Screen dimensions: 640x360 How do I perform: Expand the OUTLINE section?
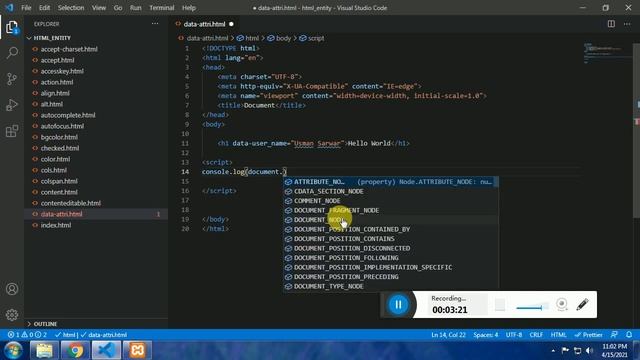click(x=45, y=324)
